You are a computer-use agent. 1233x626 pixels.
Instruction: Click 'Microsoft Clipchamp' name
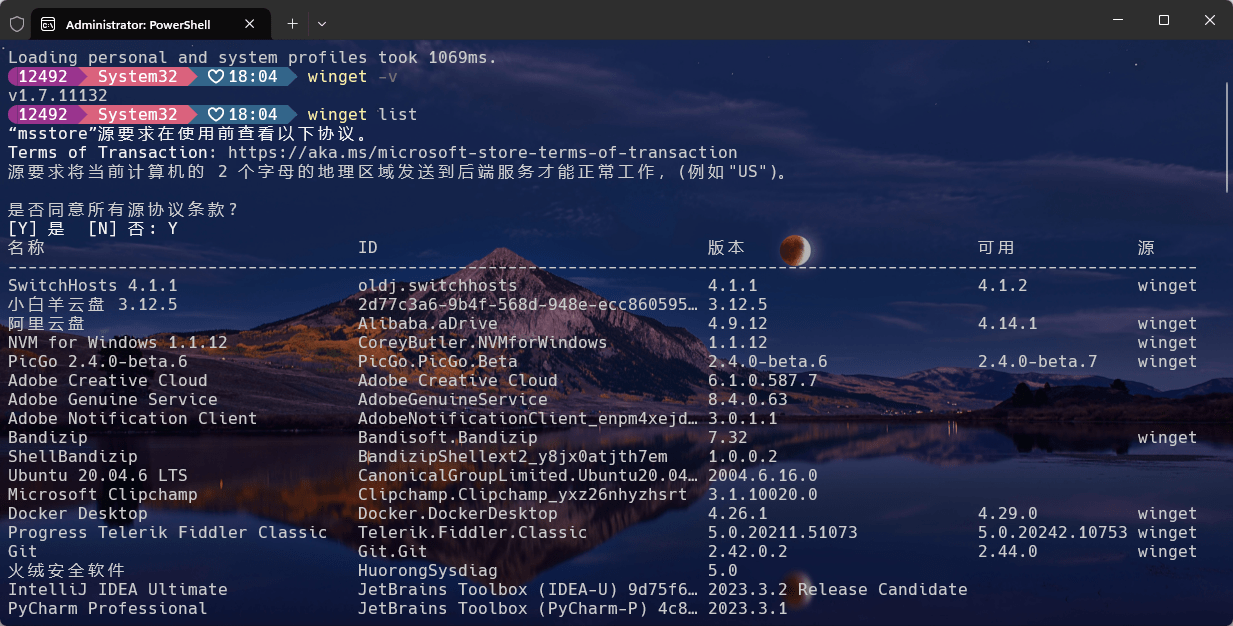[103, 495]
